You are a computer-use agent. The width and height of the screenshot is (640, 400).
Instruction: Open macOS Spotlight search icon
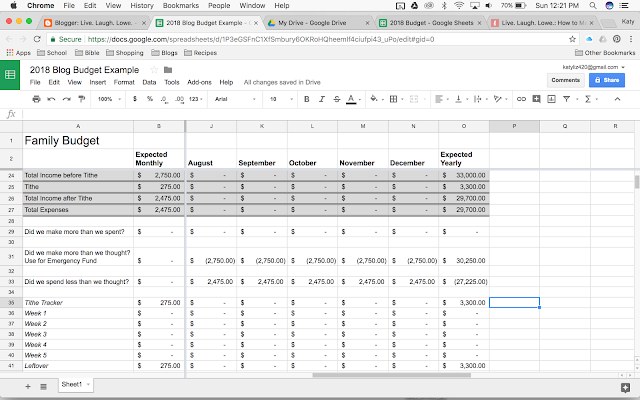tap(593, 5)
